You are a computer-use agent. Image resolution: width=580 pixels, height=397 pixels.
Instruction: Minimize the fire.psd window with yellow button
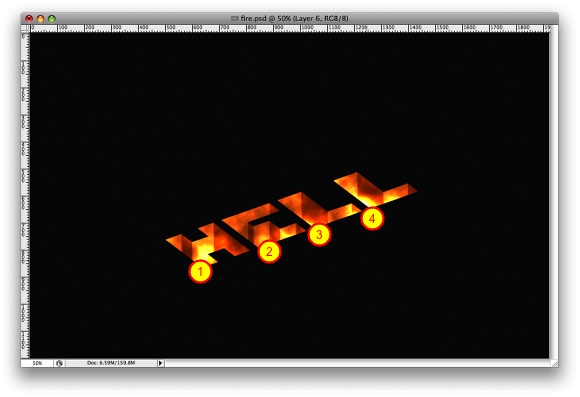(40, 18)
